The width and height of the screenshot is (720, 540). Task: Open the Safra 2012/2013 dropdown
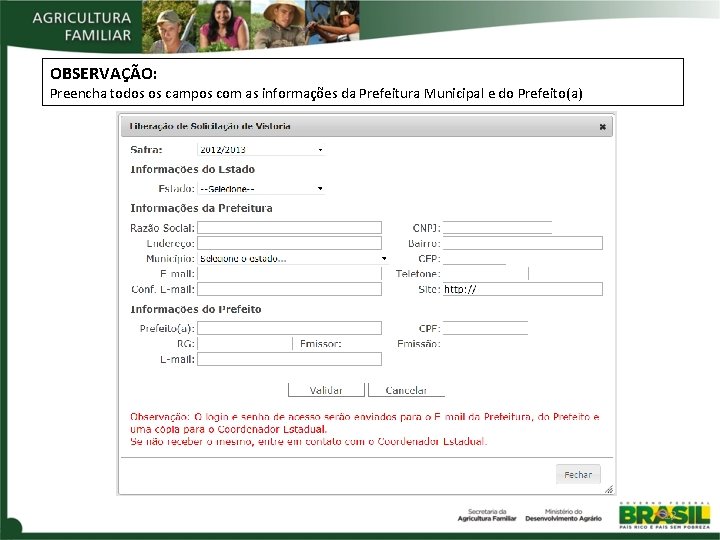pos(261,150)
